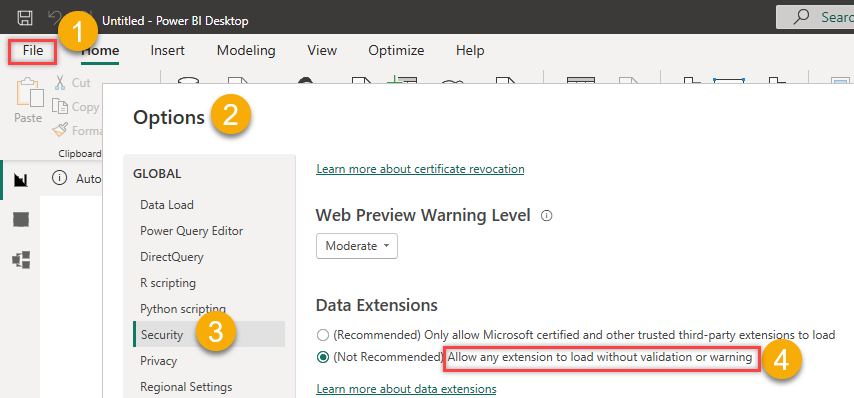854x398 pixels.
Task: Select Not Recommended allow any extension radio
Action: coord(323,357)
